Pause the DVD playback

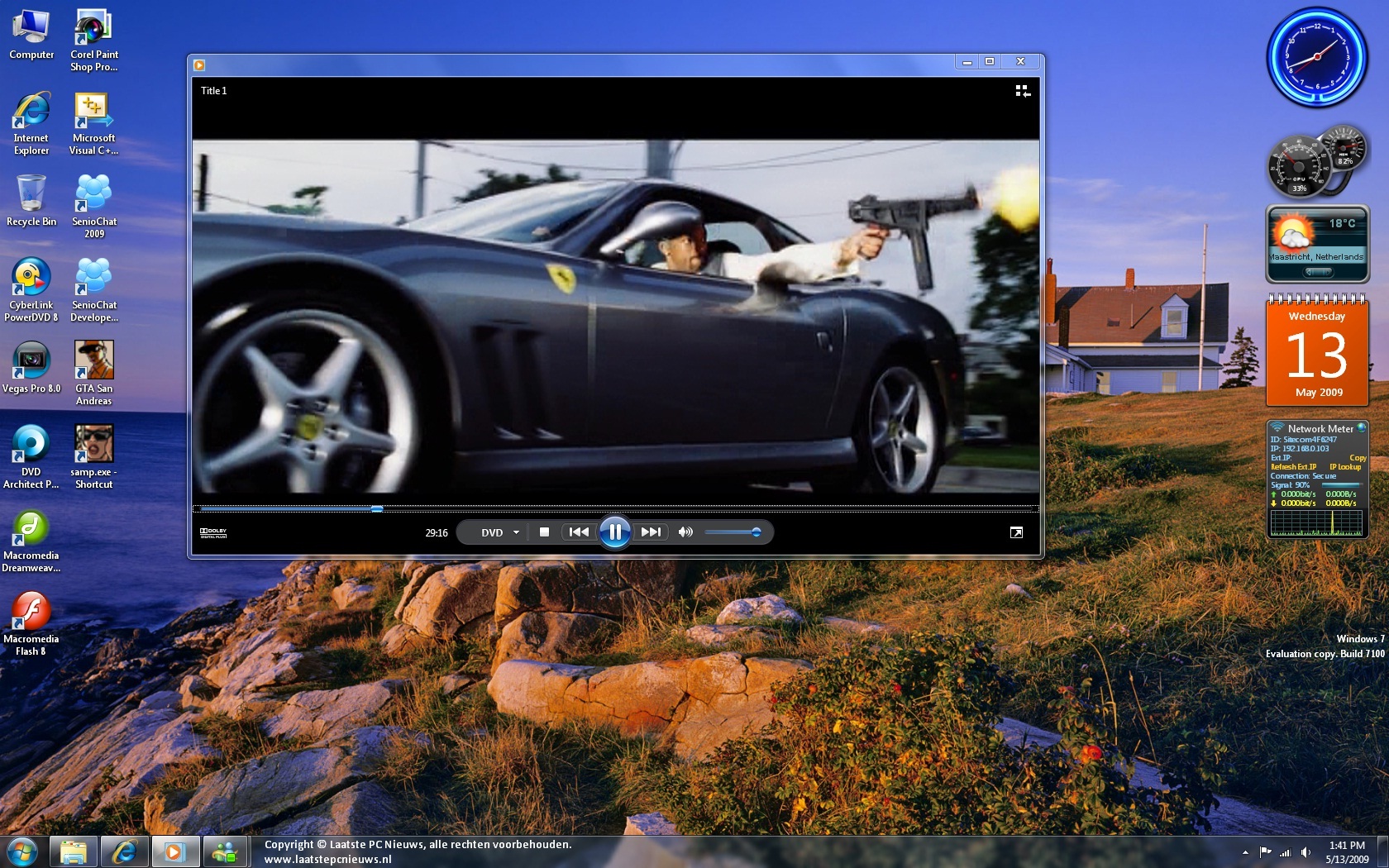(x=614, y=532)
